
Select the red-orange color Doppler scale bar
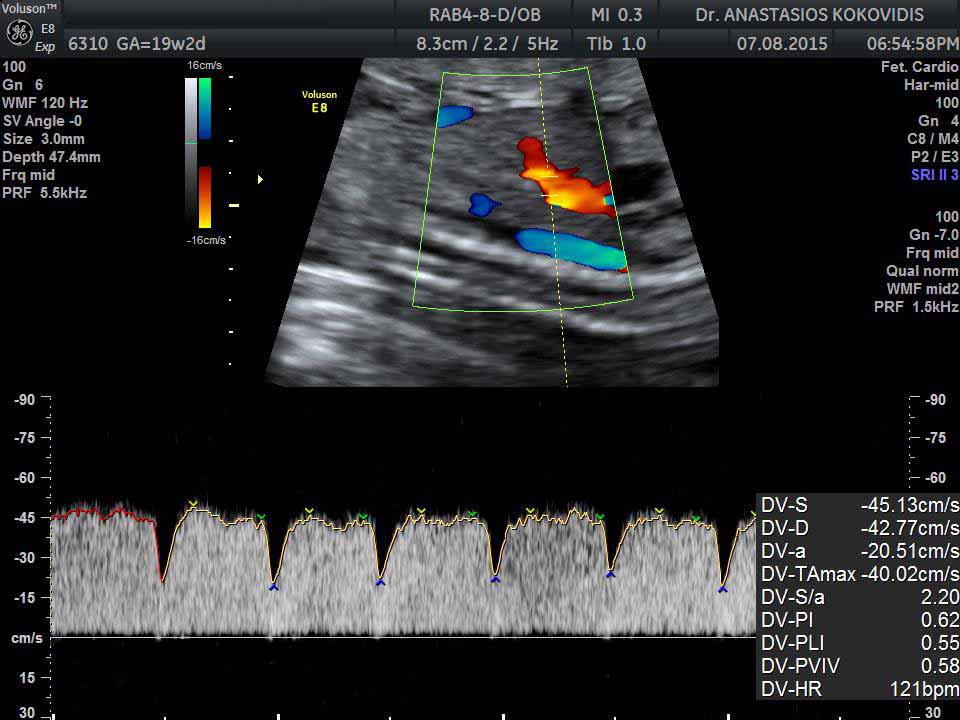tap(204, 197)
